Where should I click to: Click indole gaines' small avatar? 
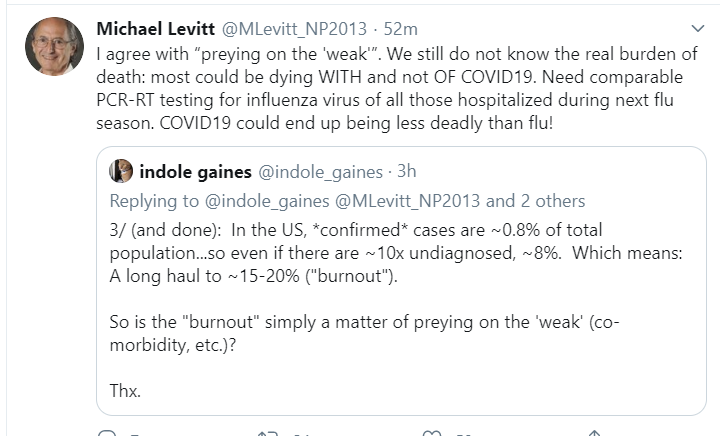(120, 171)
